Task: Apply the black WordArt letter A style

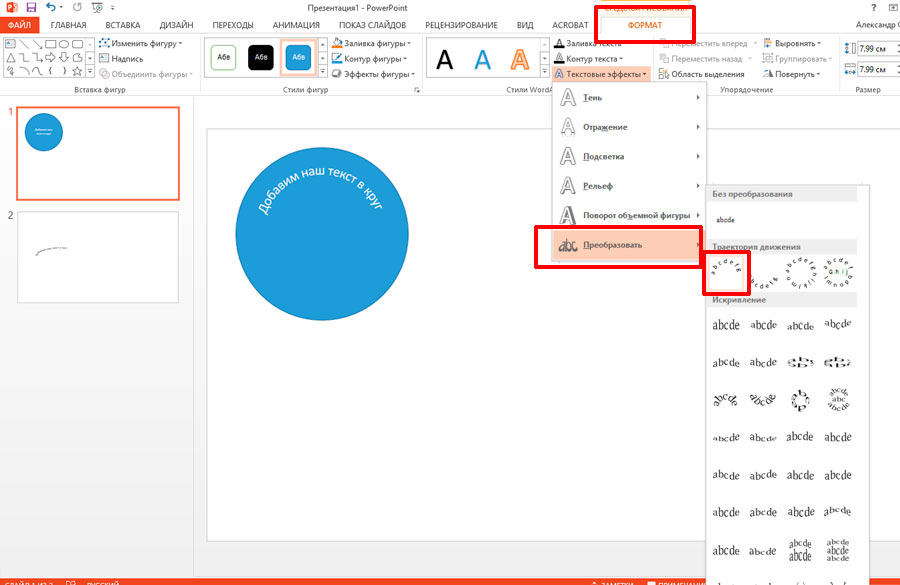Action: click(445, 59)
